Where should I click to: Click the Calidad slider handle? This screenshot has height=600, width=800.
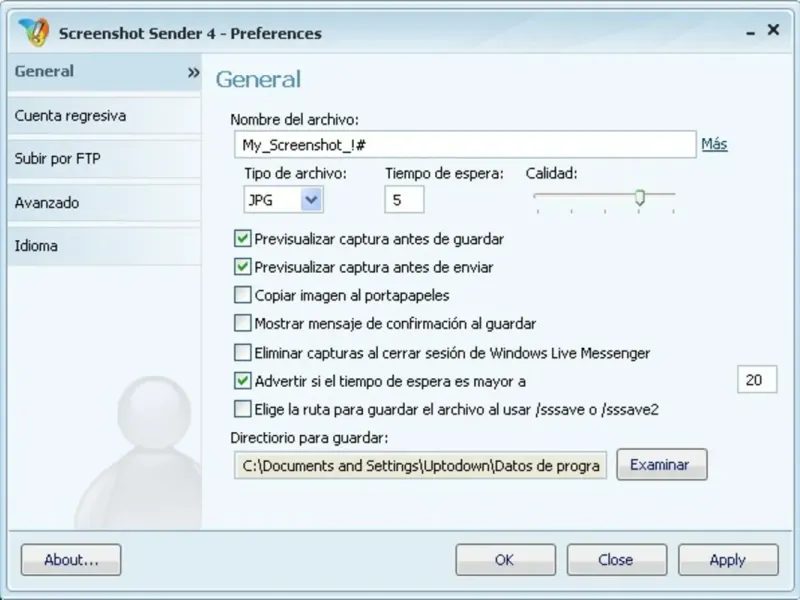pyautogui.click(x=640, y=197)
